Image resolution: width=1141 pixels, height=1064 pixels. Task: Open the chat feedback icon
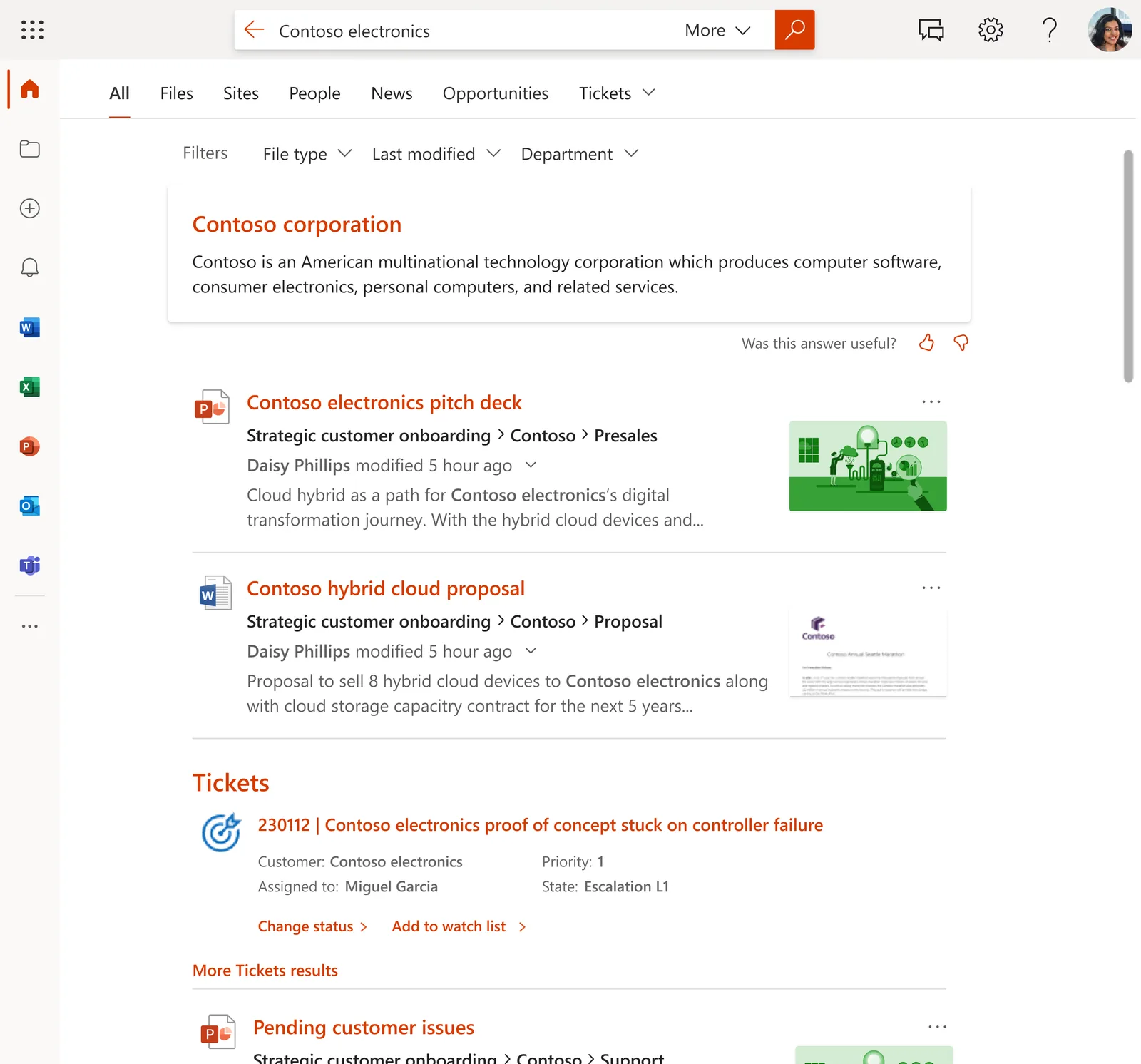pyautogui.click(x=931, y=30)
